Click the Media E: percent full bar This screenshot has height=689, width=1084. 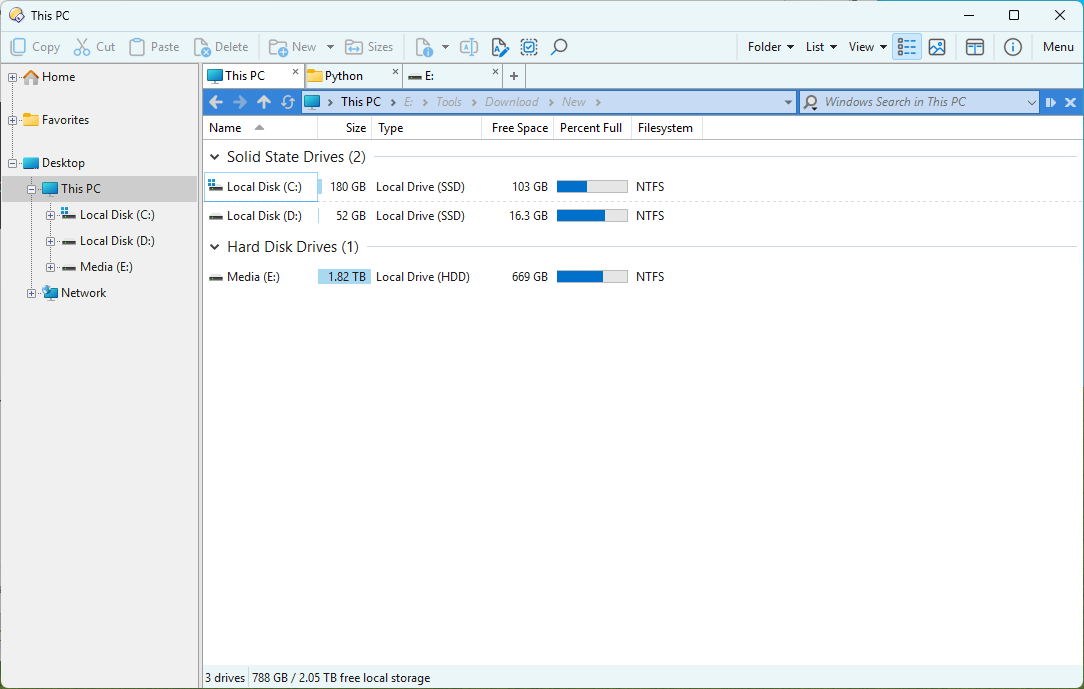(x=592, y=276)
